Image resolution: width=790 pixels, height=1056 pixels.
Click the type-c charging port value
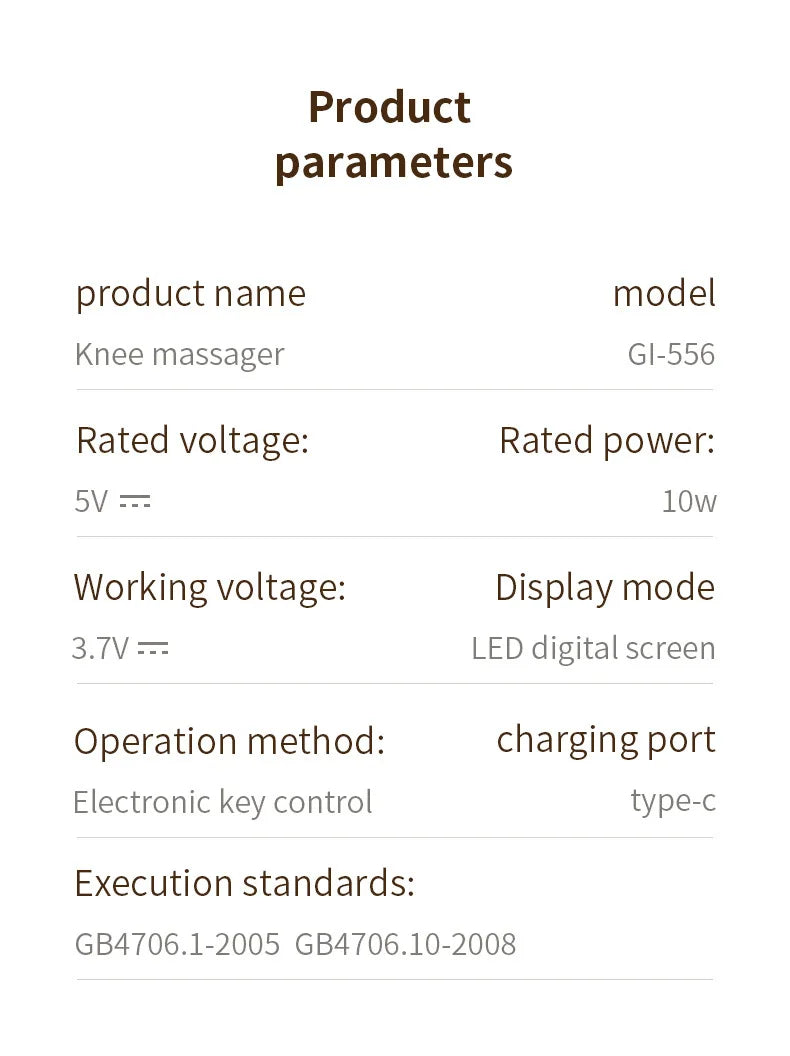(673, 801)
